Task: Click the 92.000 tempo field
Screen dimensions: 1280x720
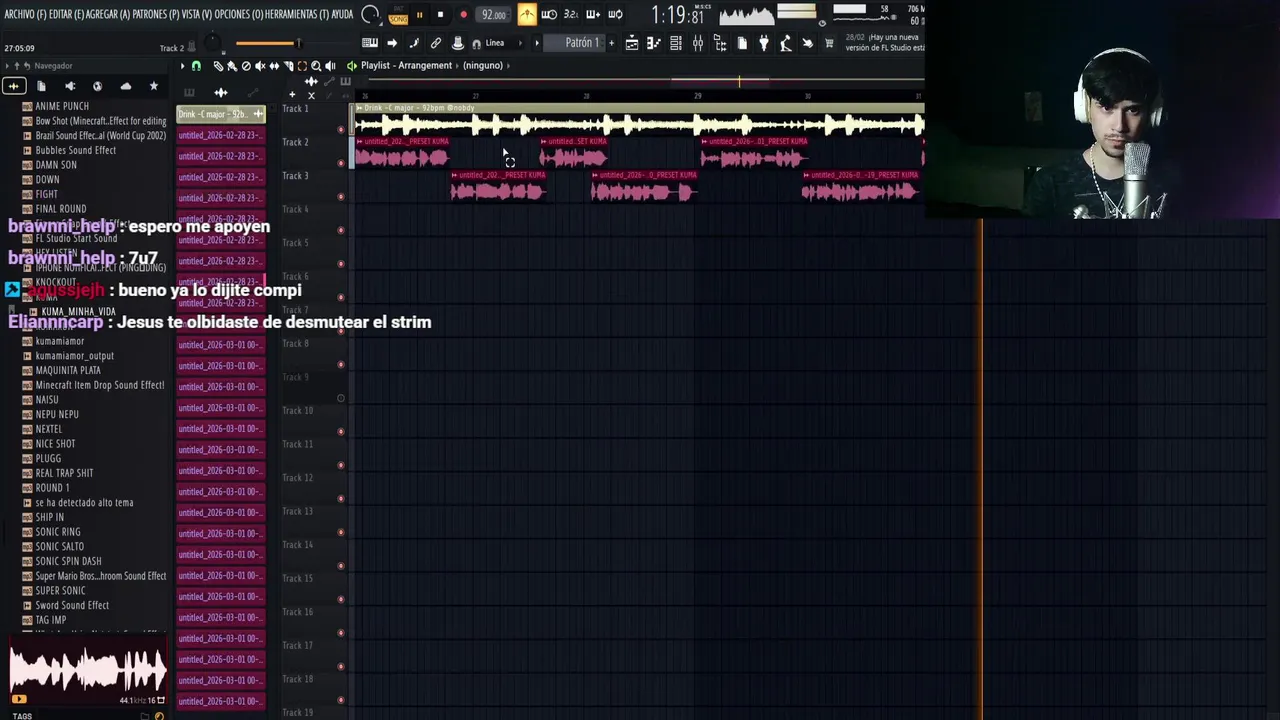Action: click(493, 15)
